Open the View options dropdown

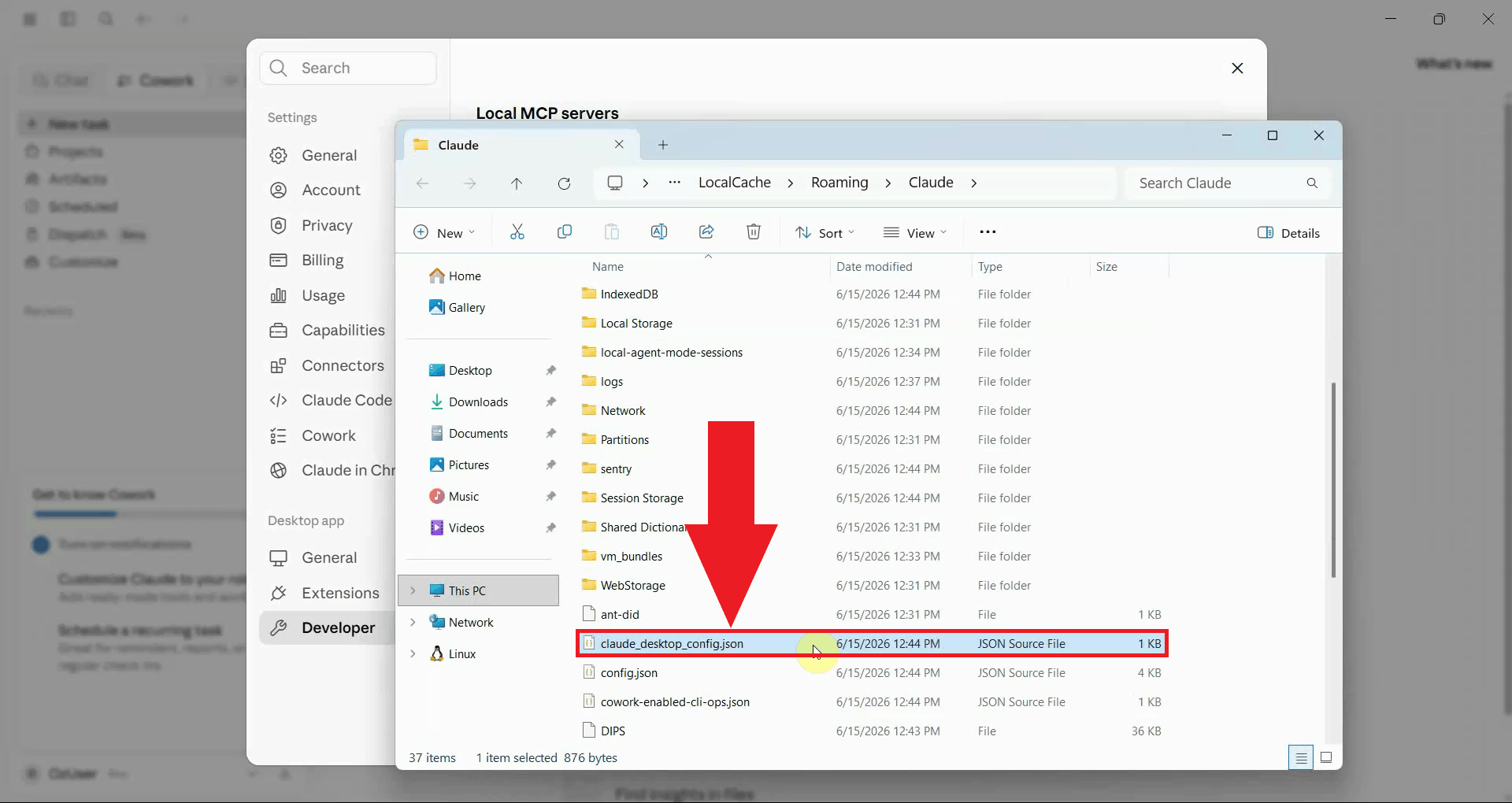click(x=915, y=232)
